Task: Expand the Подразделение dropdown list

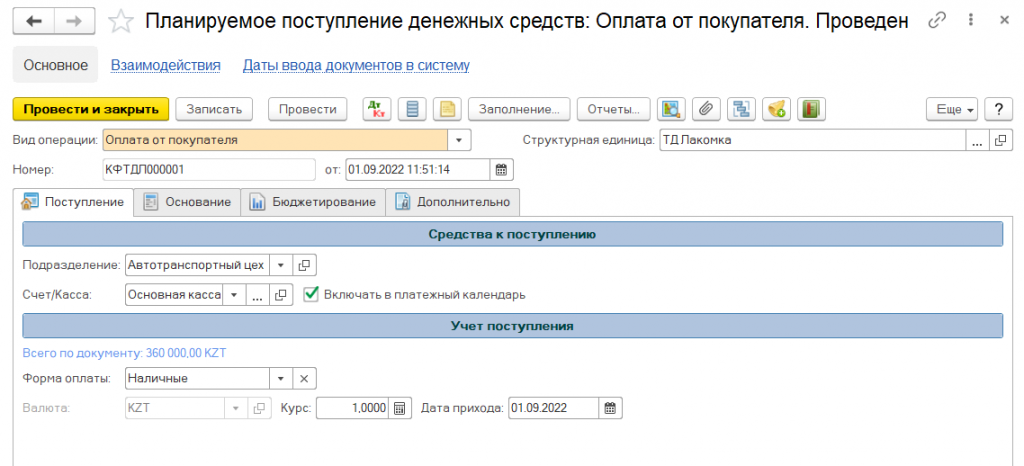Action: pos(281,265)
